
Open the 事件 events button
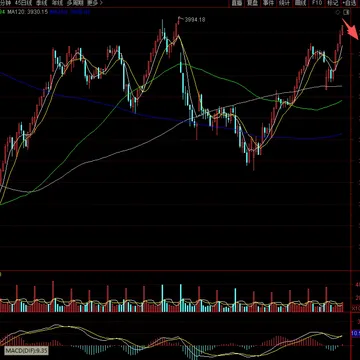tap(268, 3)
